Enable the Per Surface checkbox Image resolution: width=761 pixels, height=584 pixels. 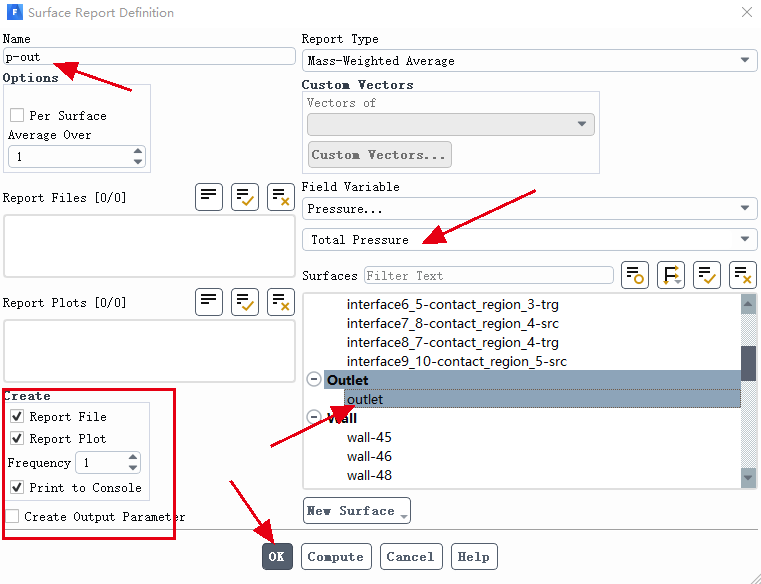[x=17, y=116]
